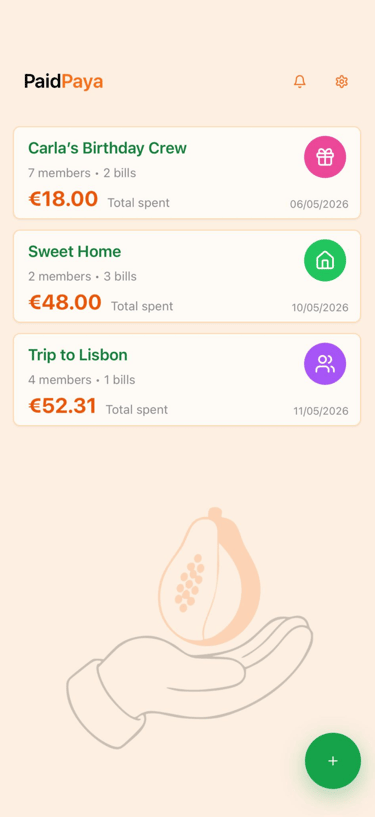Open the Sweet Home group
The width and height of the screenshot is (375, 817).
(187, 276)
